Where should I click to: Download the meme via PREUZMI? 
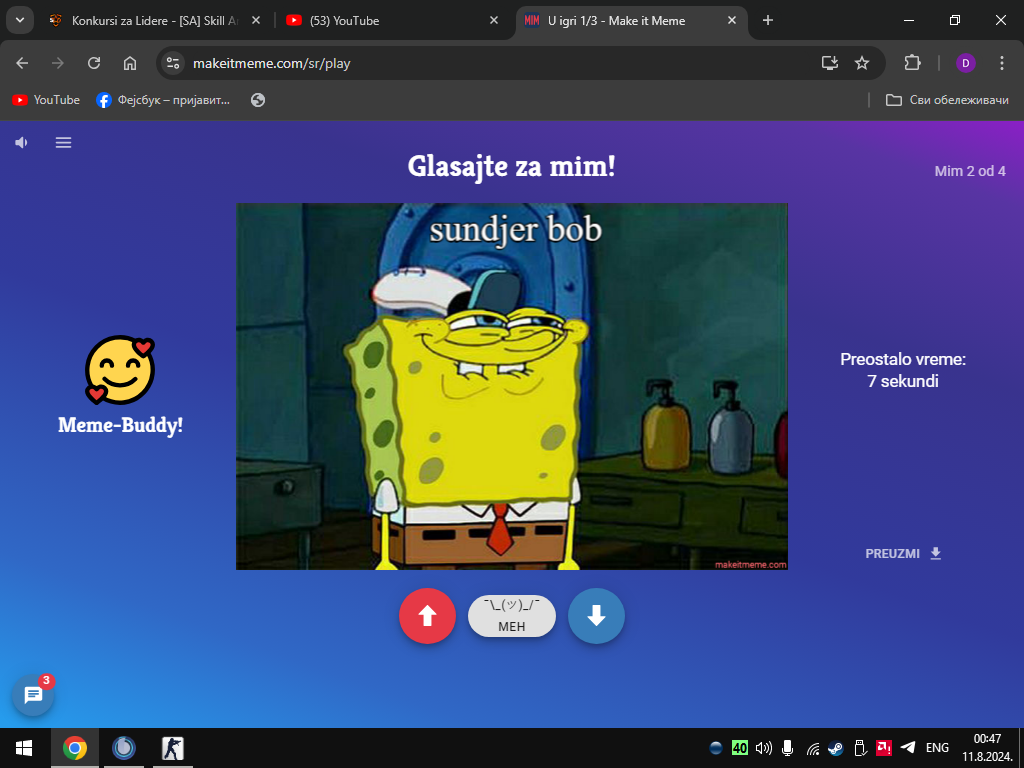tap(904, 553)
